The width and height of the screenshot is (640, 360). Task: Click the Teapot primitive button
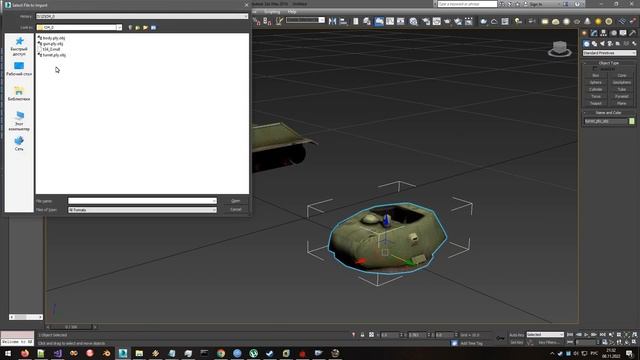pos(596,103)
